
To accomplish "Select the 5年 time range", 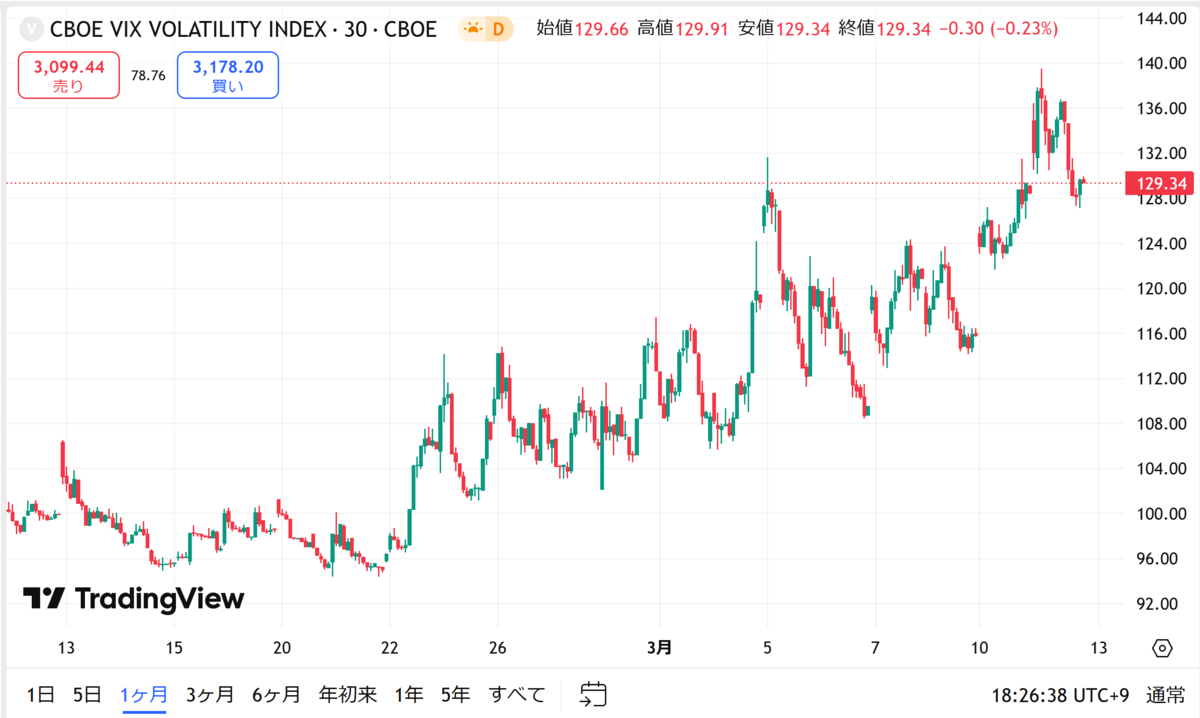I will coord(455,694).
